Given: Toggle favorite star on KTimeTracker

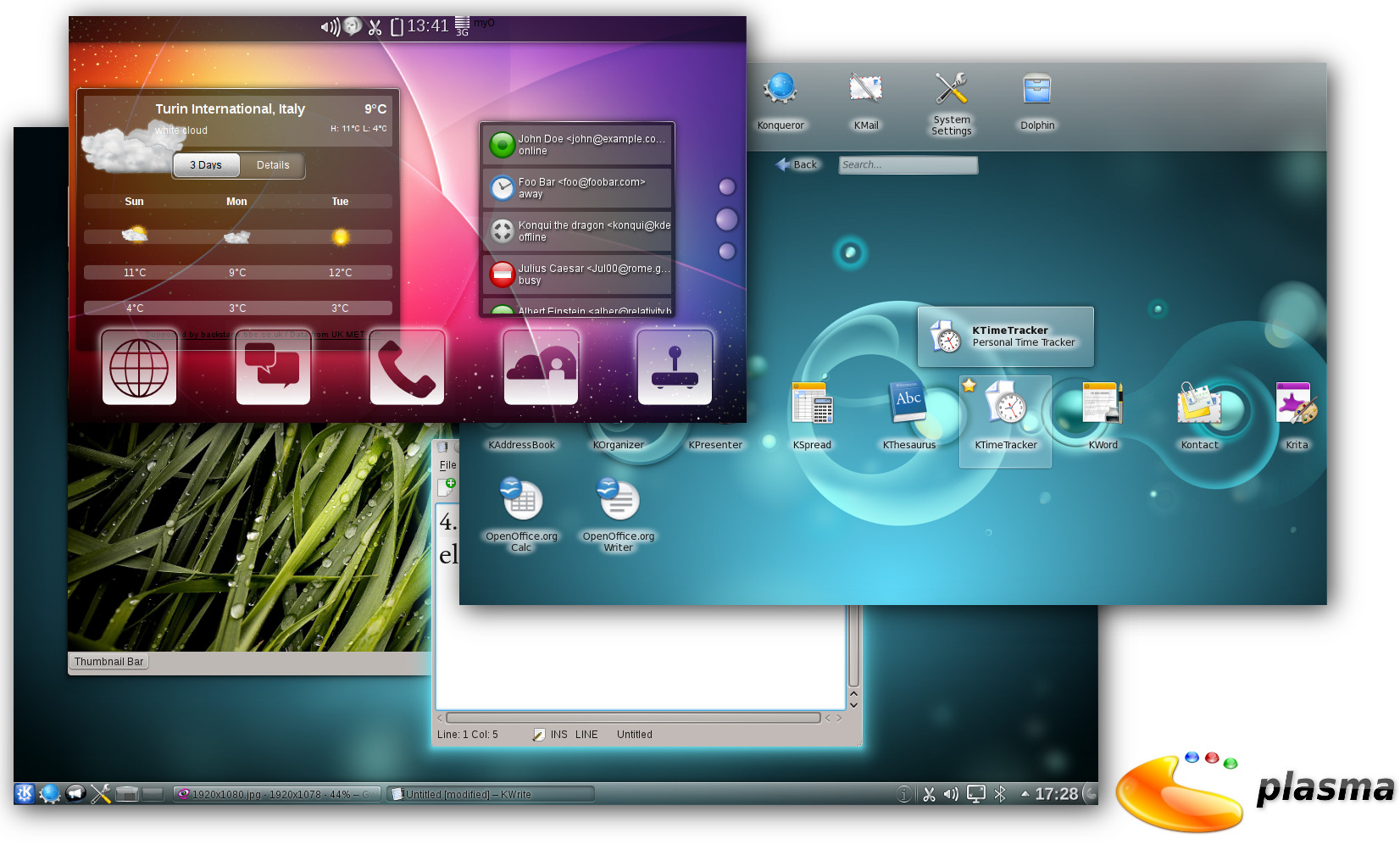Looking at the screenshot, I should click(x=969, y=386).
